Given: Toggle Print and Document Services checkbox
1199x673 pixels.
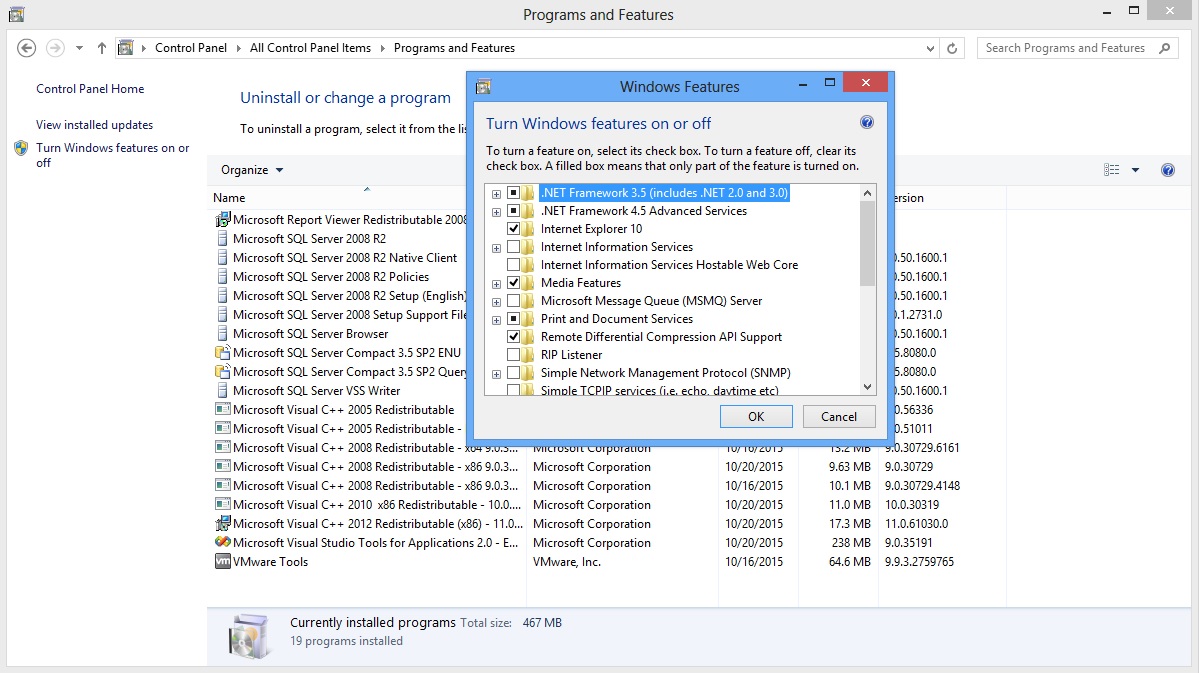Looking at the screenshot, I should 514,319.
